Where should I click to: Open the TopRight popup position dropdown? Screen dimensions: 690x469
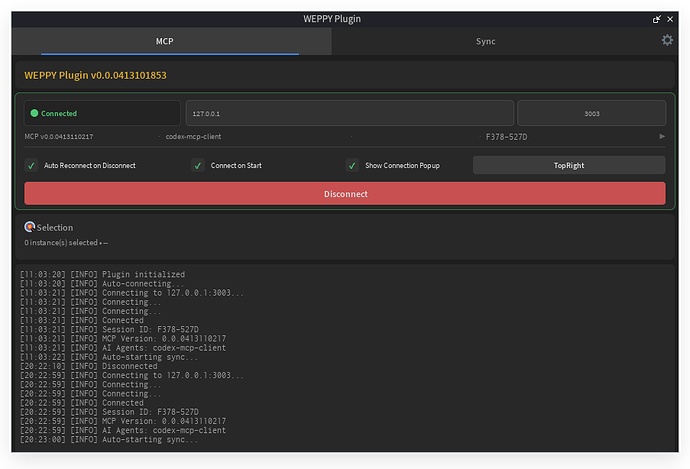[x=569, y=165]
